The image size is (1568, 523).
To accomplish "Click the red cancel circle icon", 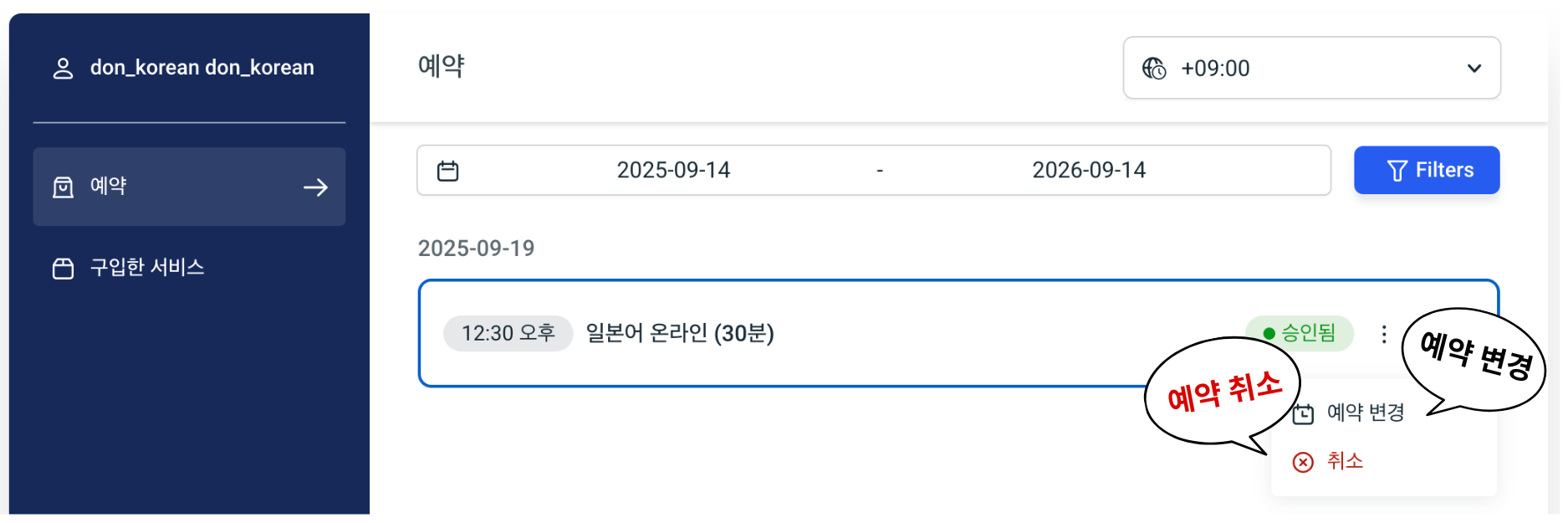I will point(1303,462).
